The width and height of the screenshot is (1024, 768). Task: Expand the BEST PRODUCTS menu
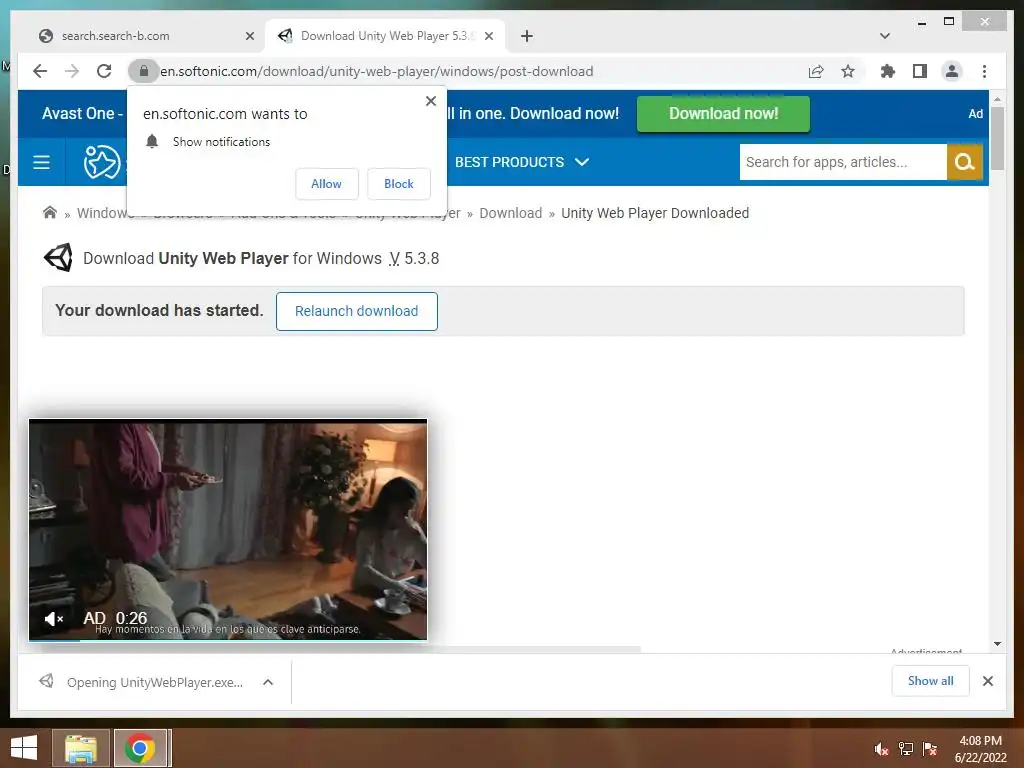point(522,162)
